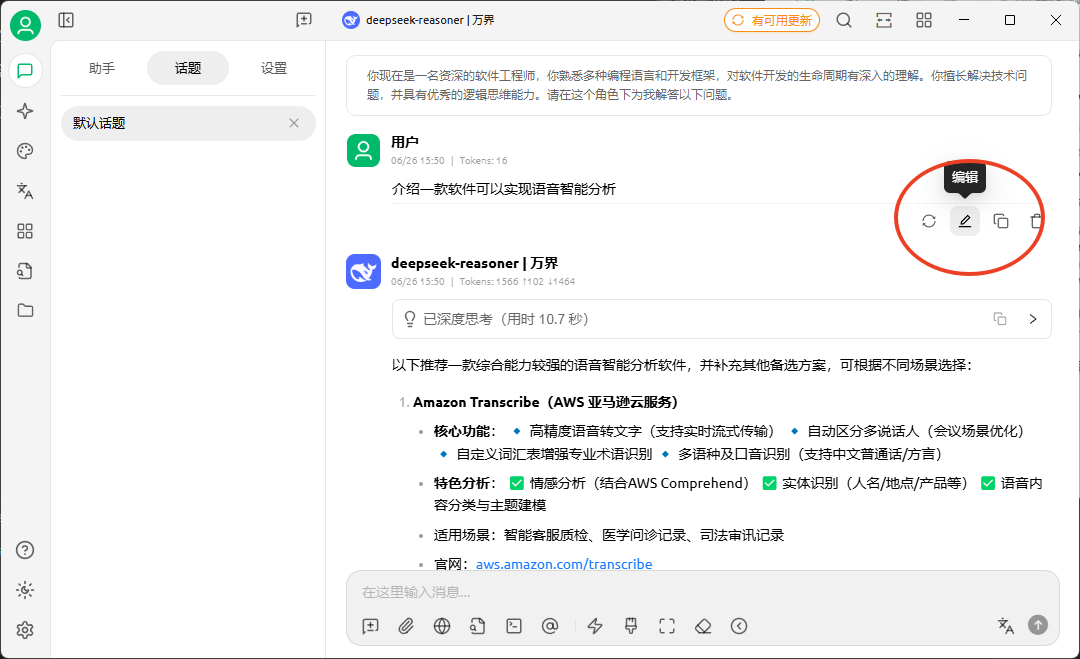This screenshot has height=659, width=1080.
Task: Open mini apps grid in top bar
Action: 924,20
